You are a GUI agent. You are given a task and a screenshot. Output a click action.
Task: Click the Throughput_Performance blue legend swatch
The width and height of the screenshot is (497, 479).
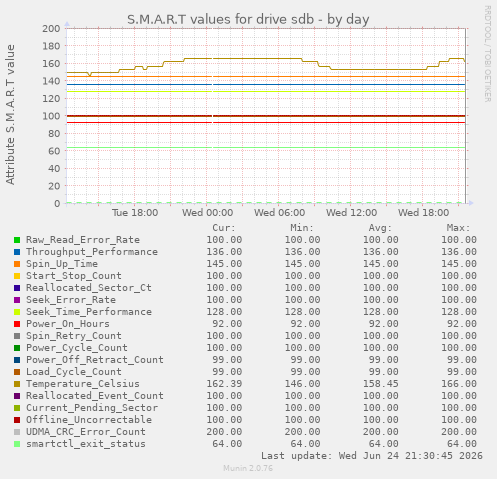(x=17, y=252)
